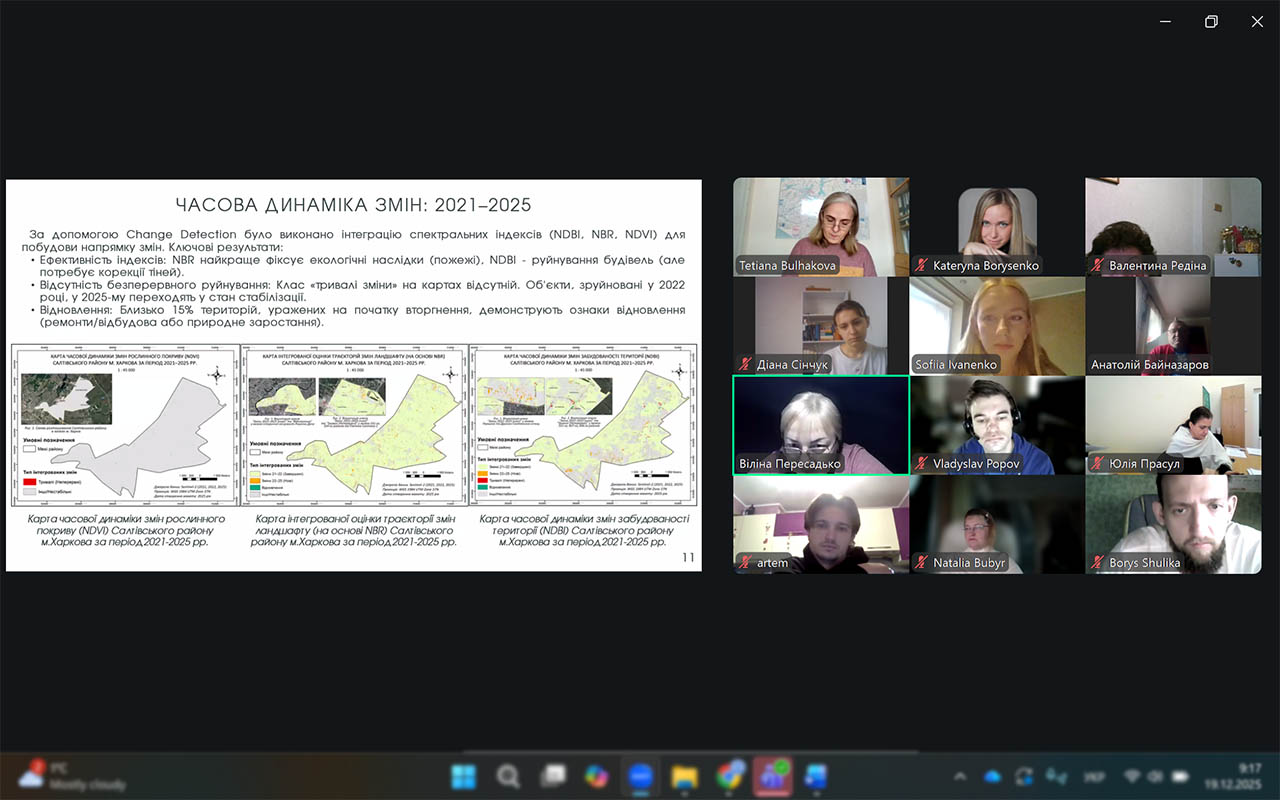Click the muted mic icon on Діана Сінчук
1280x800 pixels.
[x=745, y=365]
